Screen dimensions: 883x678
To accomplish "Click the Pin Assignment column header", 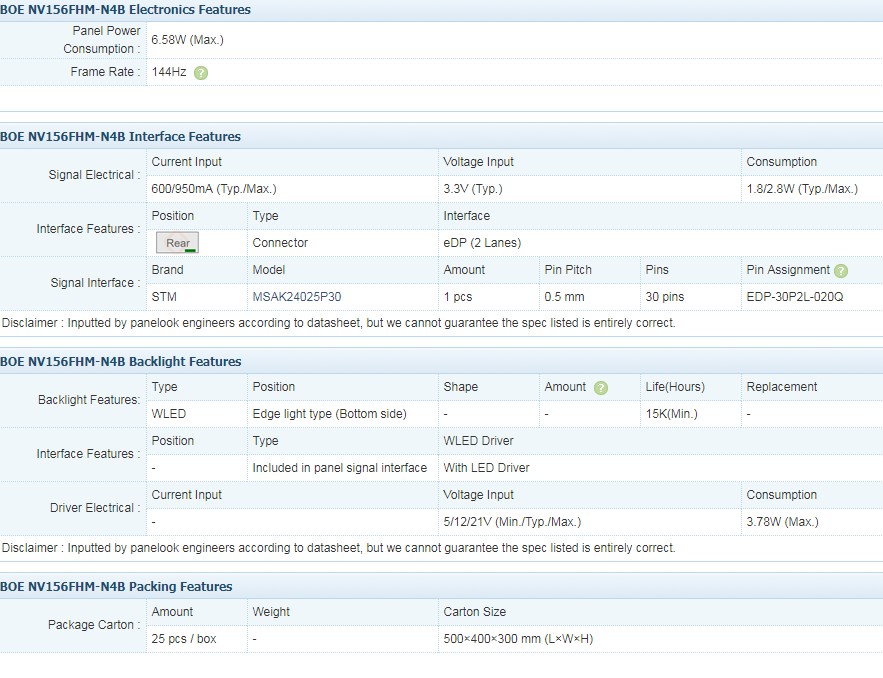I will click(788, 270).
